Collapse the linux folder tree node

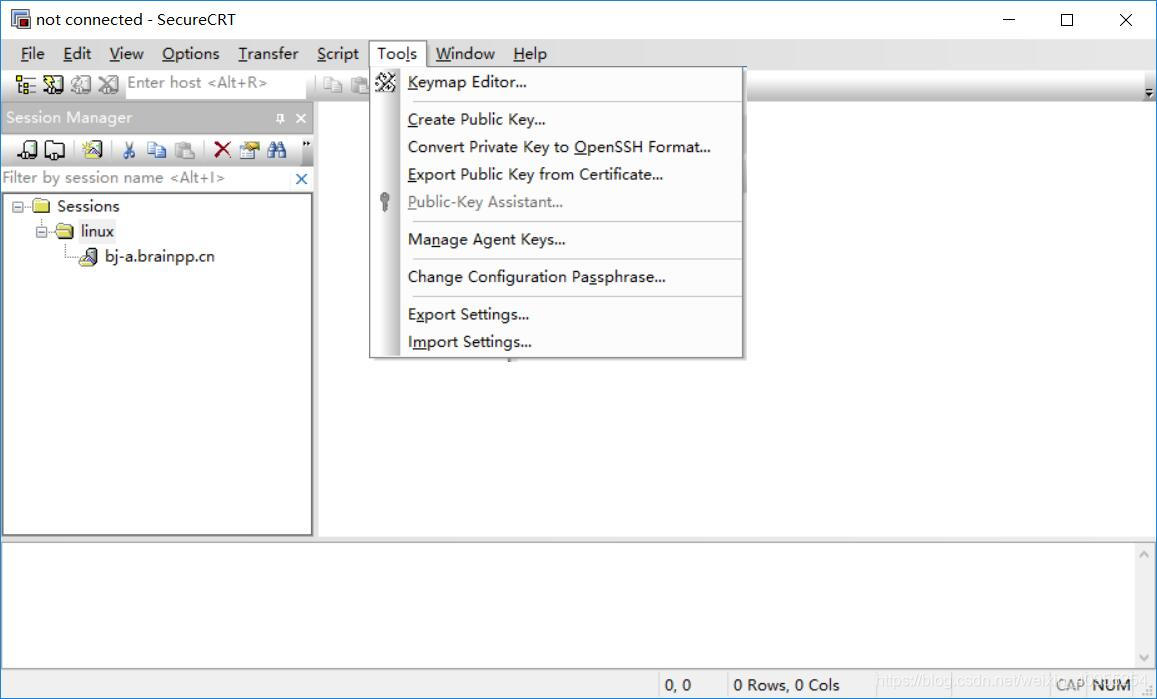click(x=41, y=232)
